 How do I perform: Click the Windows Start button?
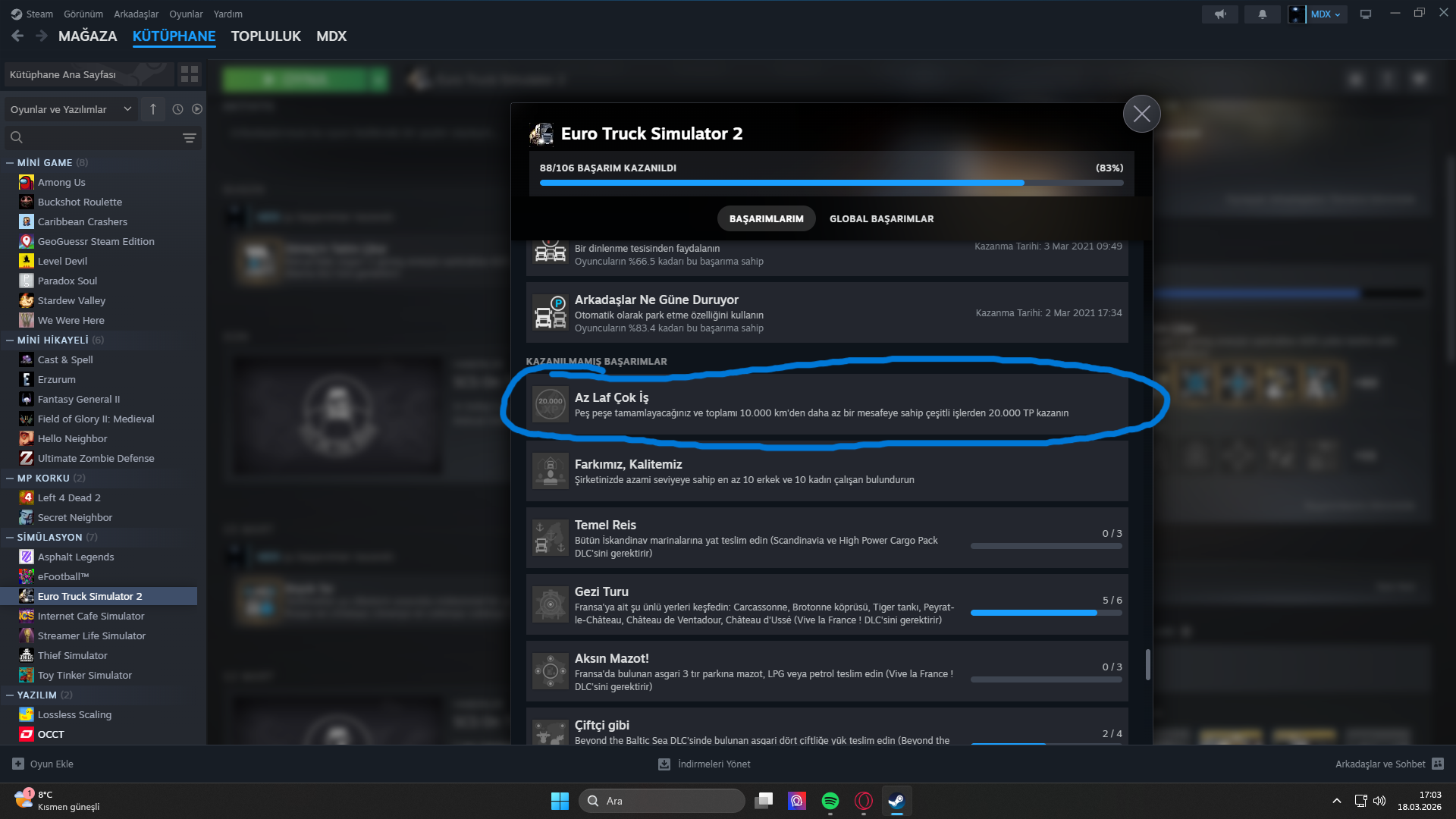click(x=560, y=801)
